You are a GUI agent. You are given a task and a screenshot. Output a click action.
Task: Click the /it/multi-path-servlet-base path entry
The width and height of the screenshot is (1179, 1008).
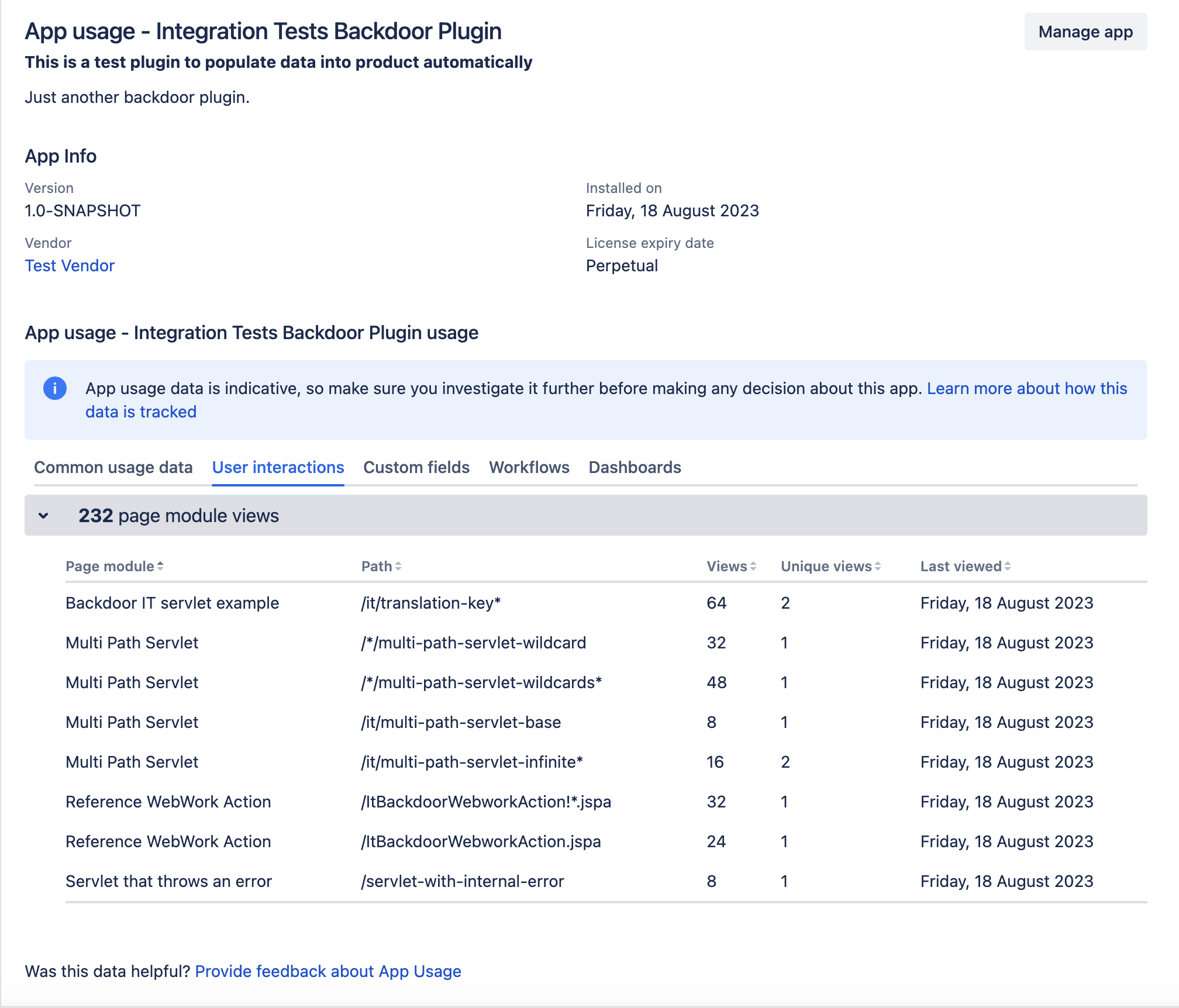(x=460, y=722)
